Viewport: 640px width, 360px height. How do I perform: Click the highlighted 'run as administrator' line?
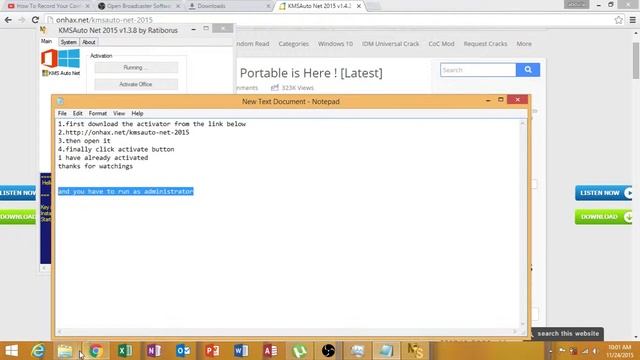pos(126,191)
